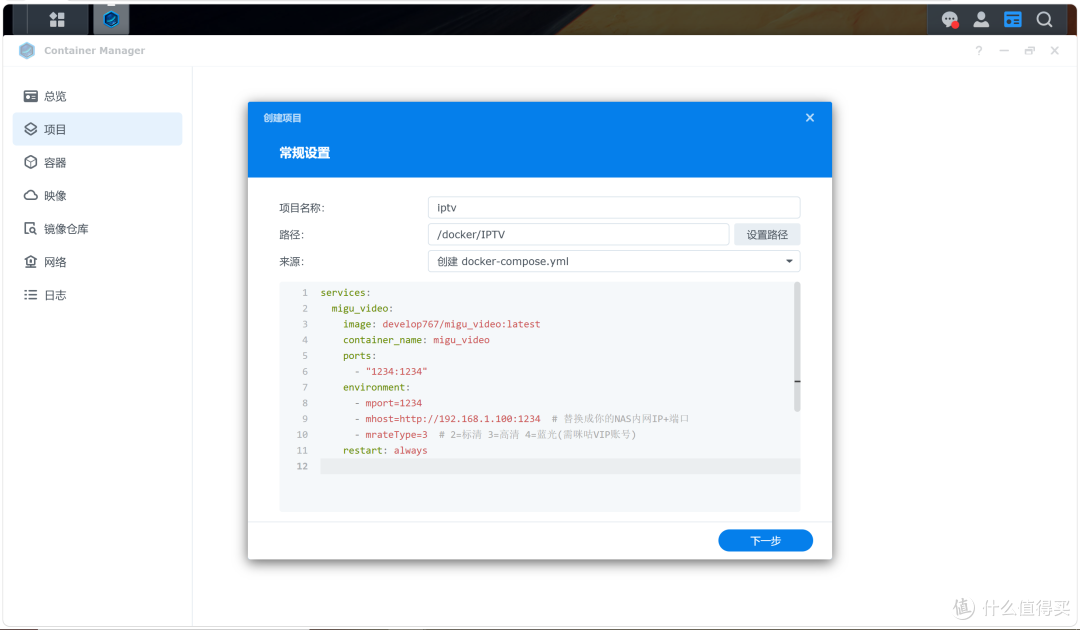Viewport: 1080px width, 630px height.
Task: Open the help question mark icon
Action: click(979, 50)
